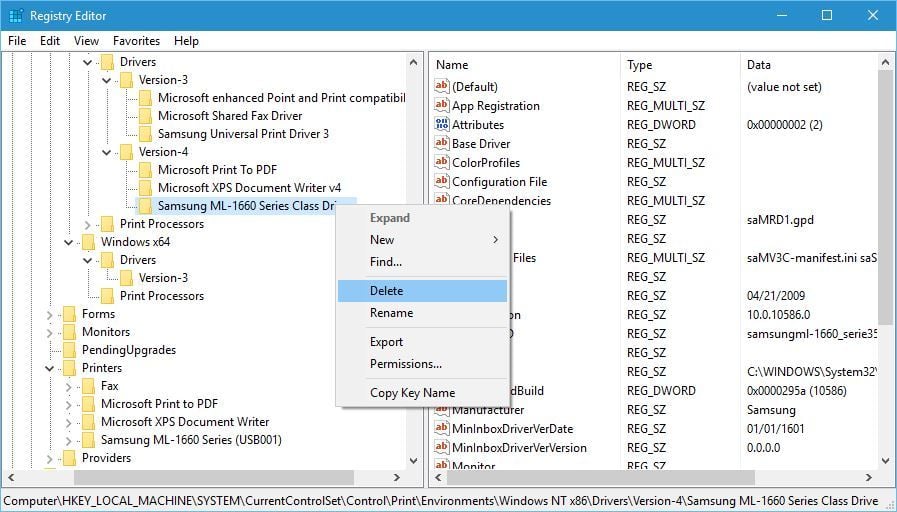Choose Rename in the context menu
Viewport: 897px width, 512px height.
(422, 313)
